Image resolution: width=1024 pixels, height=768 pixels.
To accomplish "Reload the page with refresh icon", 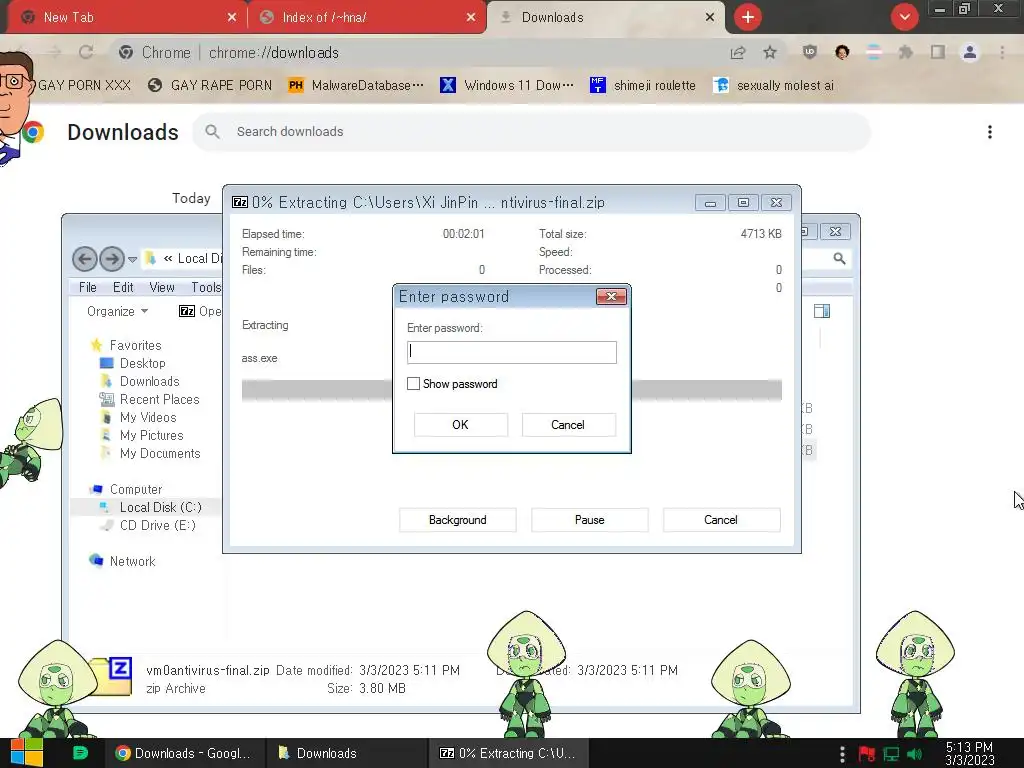I will point(86,52).
